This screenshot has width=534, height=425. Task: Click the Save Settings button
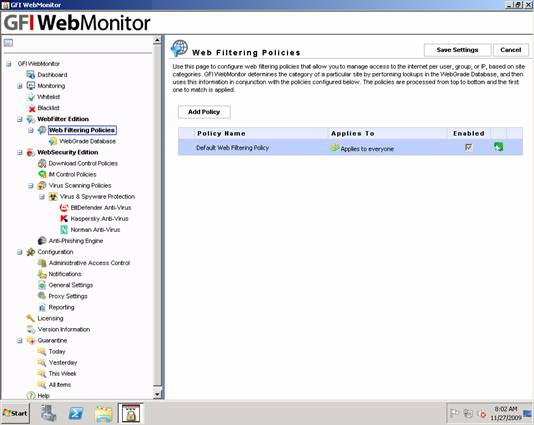[457, 50]
